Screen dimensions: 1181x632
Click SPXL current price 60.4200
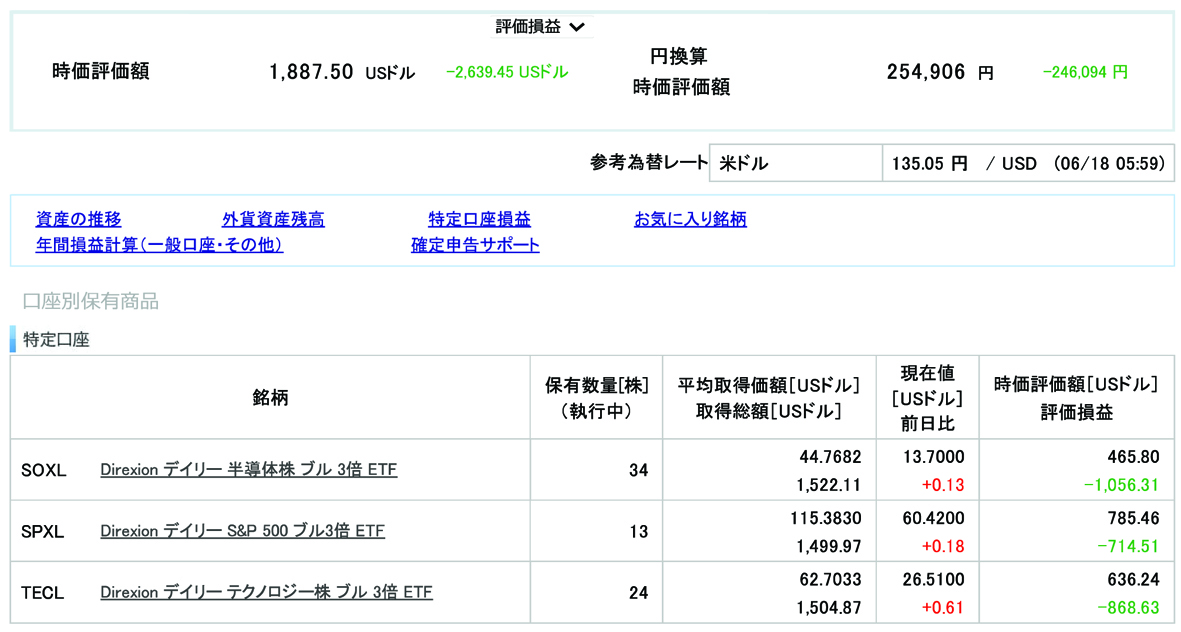(933, 518)
